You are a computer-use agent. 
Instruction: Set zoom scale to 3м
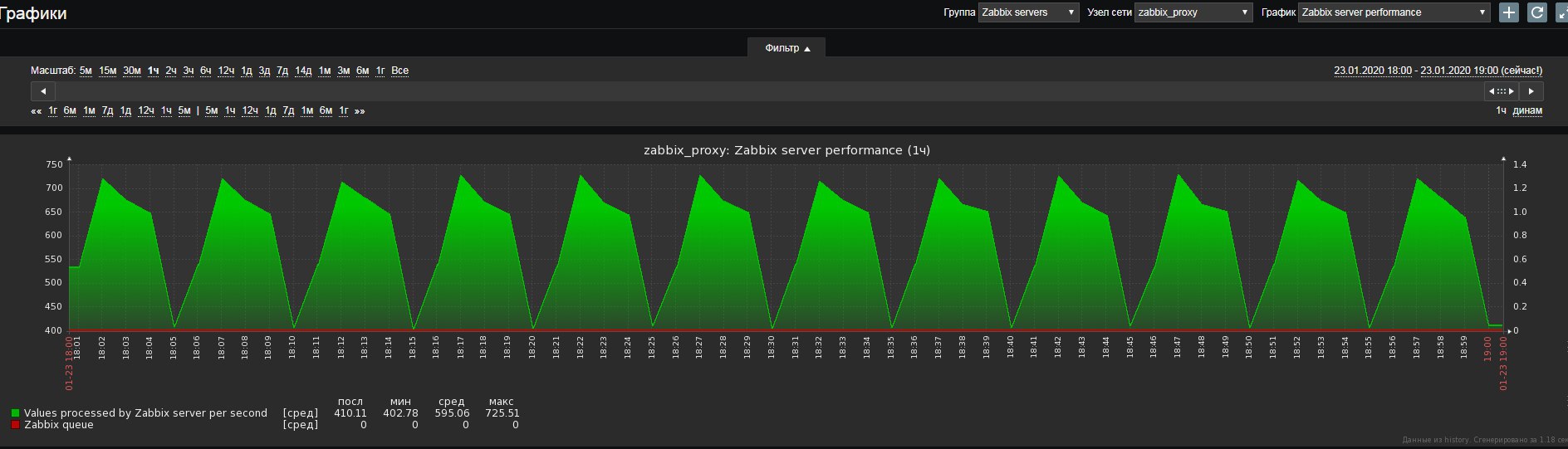(x=344, y=71)
